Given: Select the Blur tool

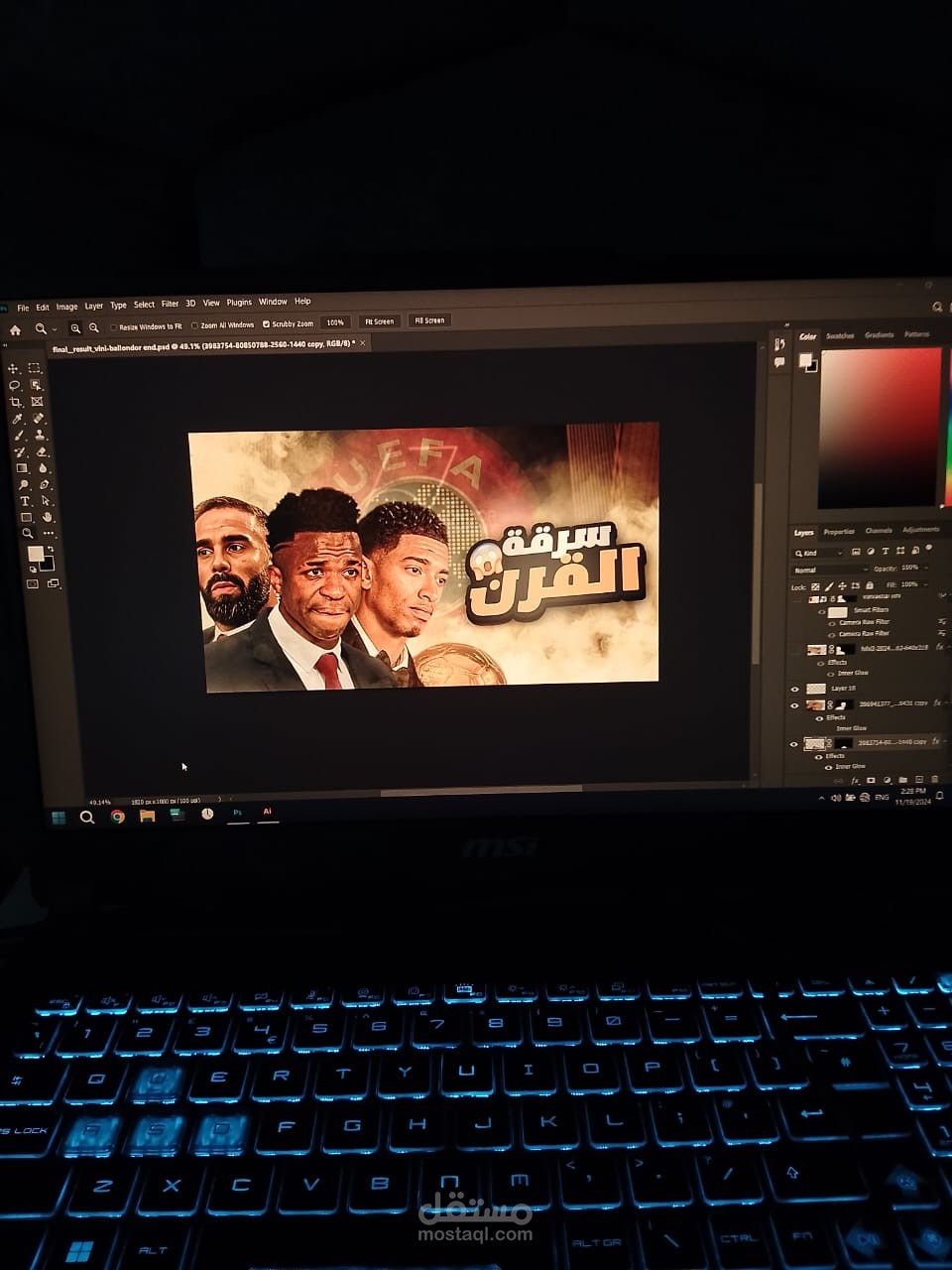Looking at the screenshot, I should pos(43,468).
